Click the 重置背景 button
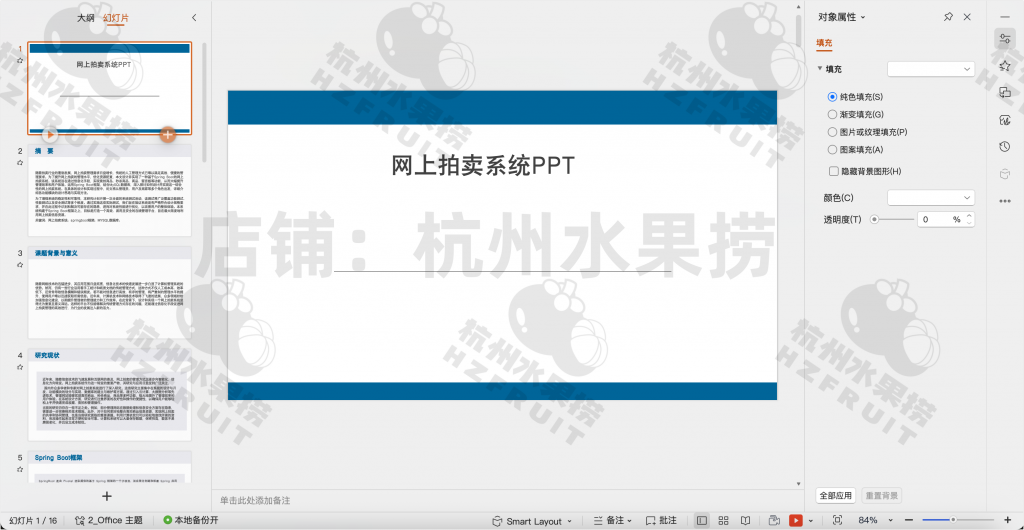The width and height of the screenshot is (1024, 530). pyautogui.click(x=881, y=495)
